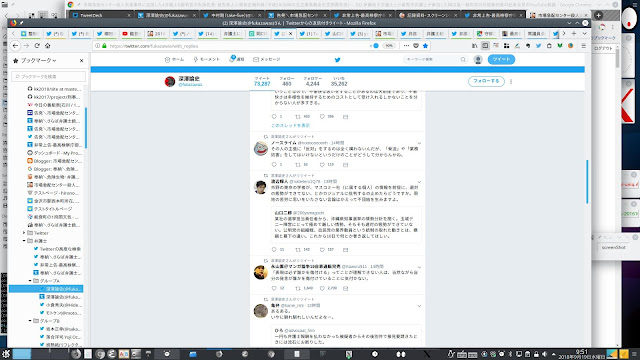Click the Pocket save icon
This screenshot has height=360, width=640.
(x=416, y=46)
